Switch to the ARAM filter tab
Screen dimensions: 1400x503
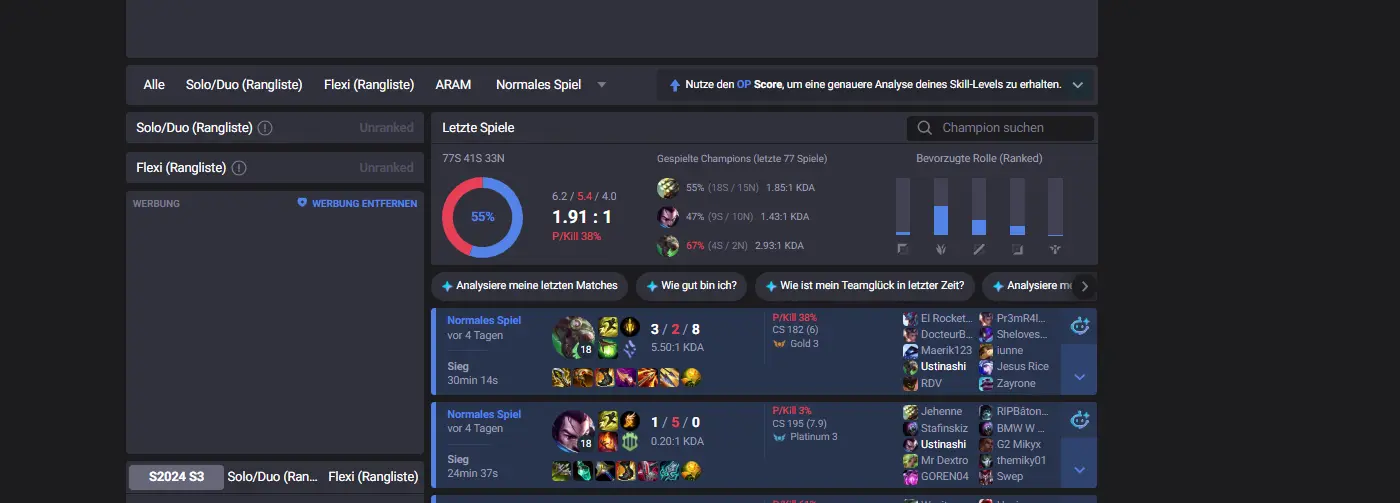[453, 85]
